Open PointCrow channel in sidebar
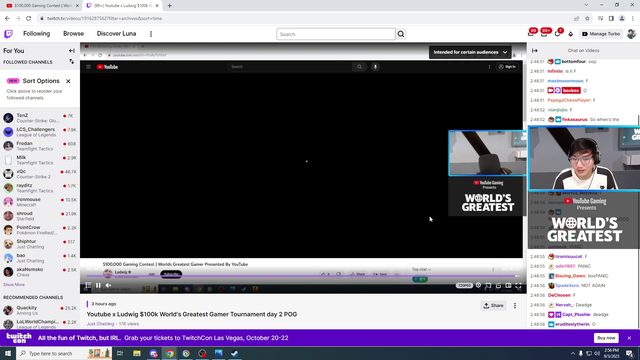 [x=40, y=230]
